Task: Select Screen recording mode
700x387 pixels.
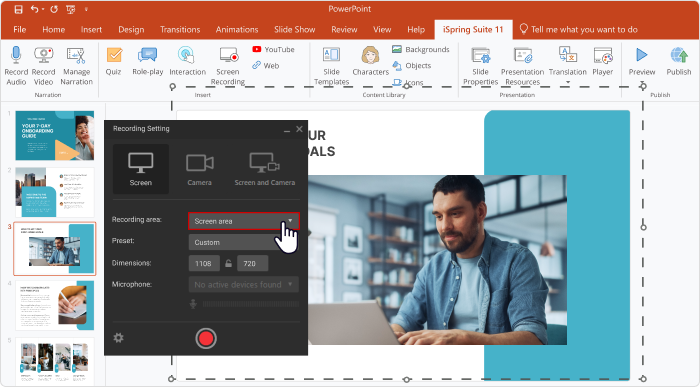Action: pyautogui.click(x=141, y=169)
